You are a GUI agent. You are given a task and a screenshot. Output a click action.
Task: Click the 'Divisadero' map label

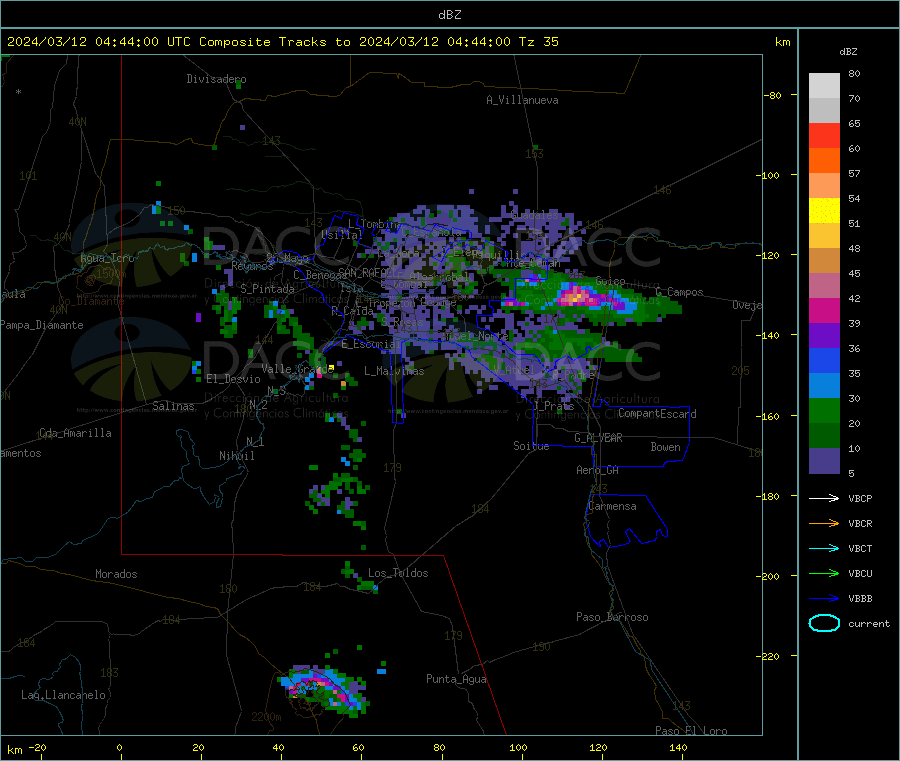[x=216, y=79]
